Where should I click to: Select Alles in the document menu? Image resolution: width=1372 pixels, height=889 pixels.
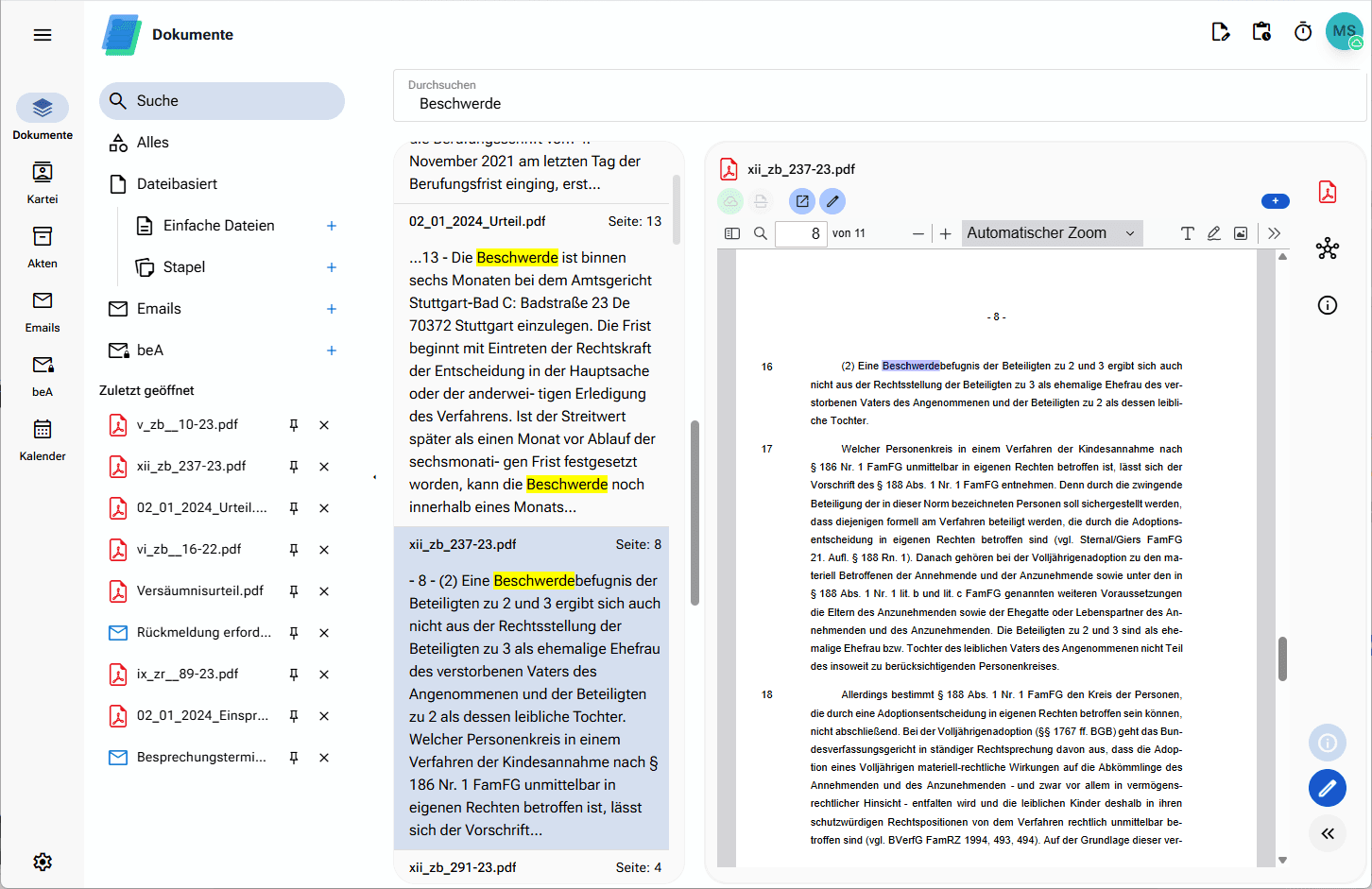(x=222, y=143)
